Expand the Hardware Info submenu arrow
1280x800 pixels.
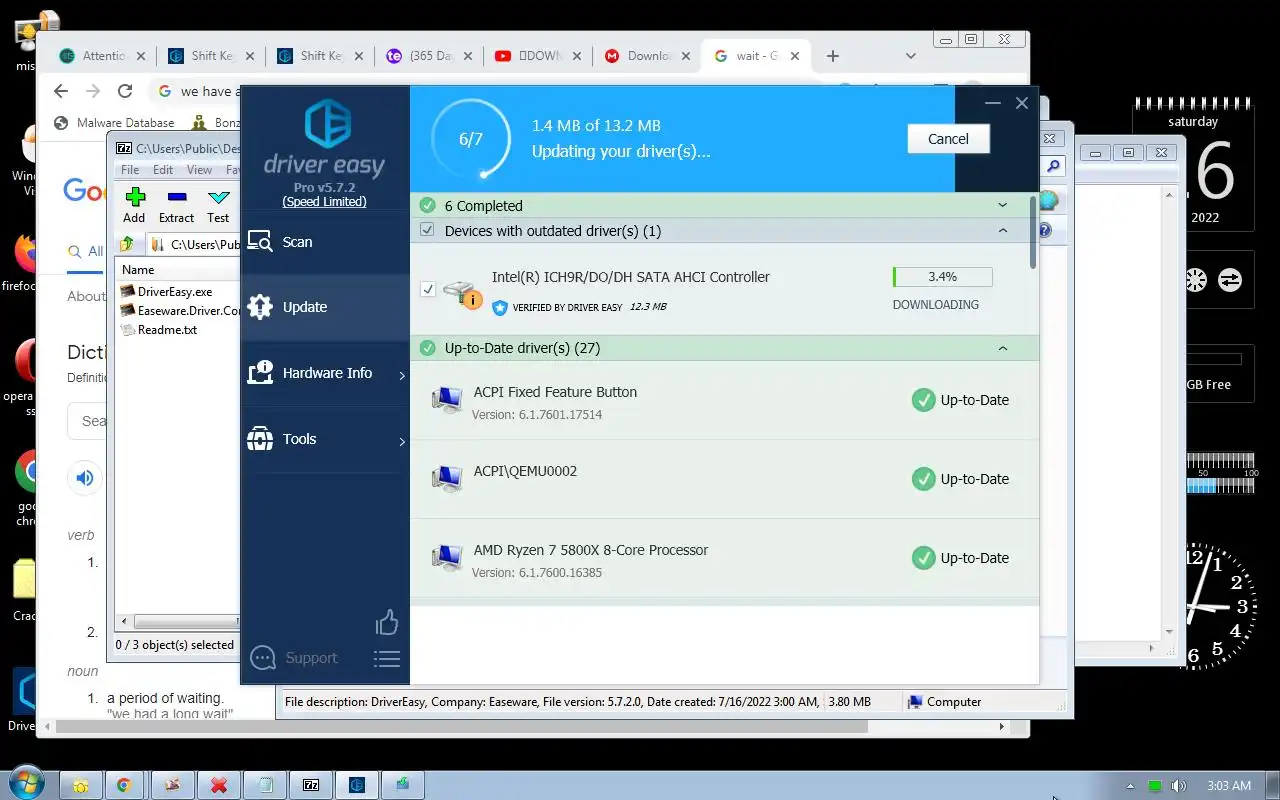[x=402, y=375]
